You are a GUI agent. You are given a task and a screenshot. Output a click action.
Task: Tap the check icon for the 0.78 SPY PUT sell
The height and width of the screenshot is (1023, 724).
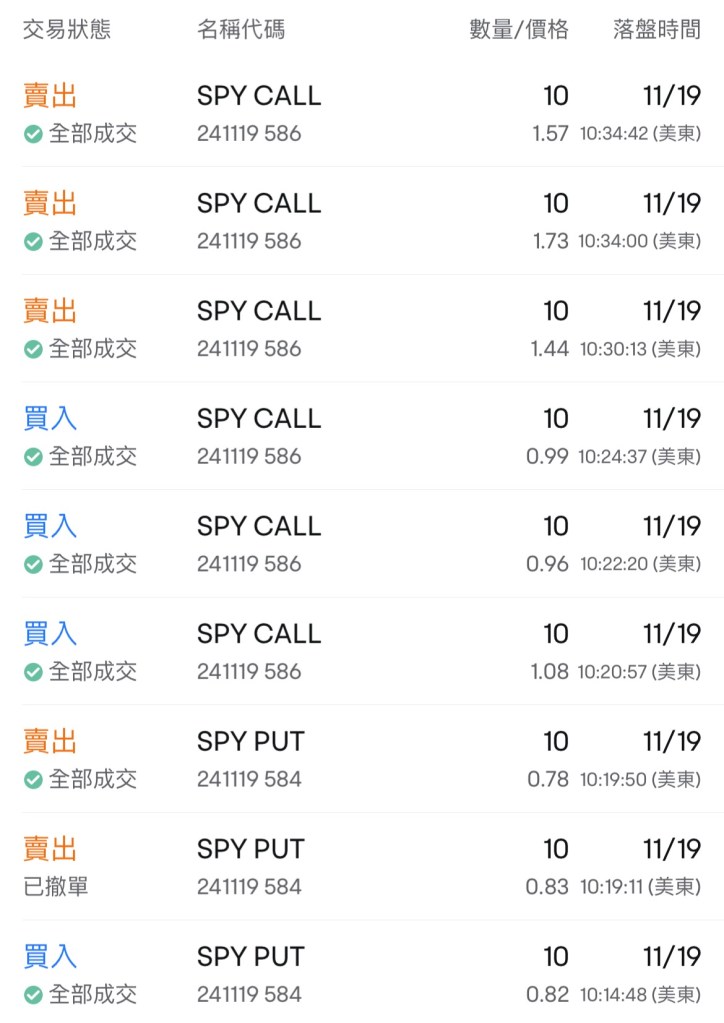(x=33, y=780)
